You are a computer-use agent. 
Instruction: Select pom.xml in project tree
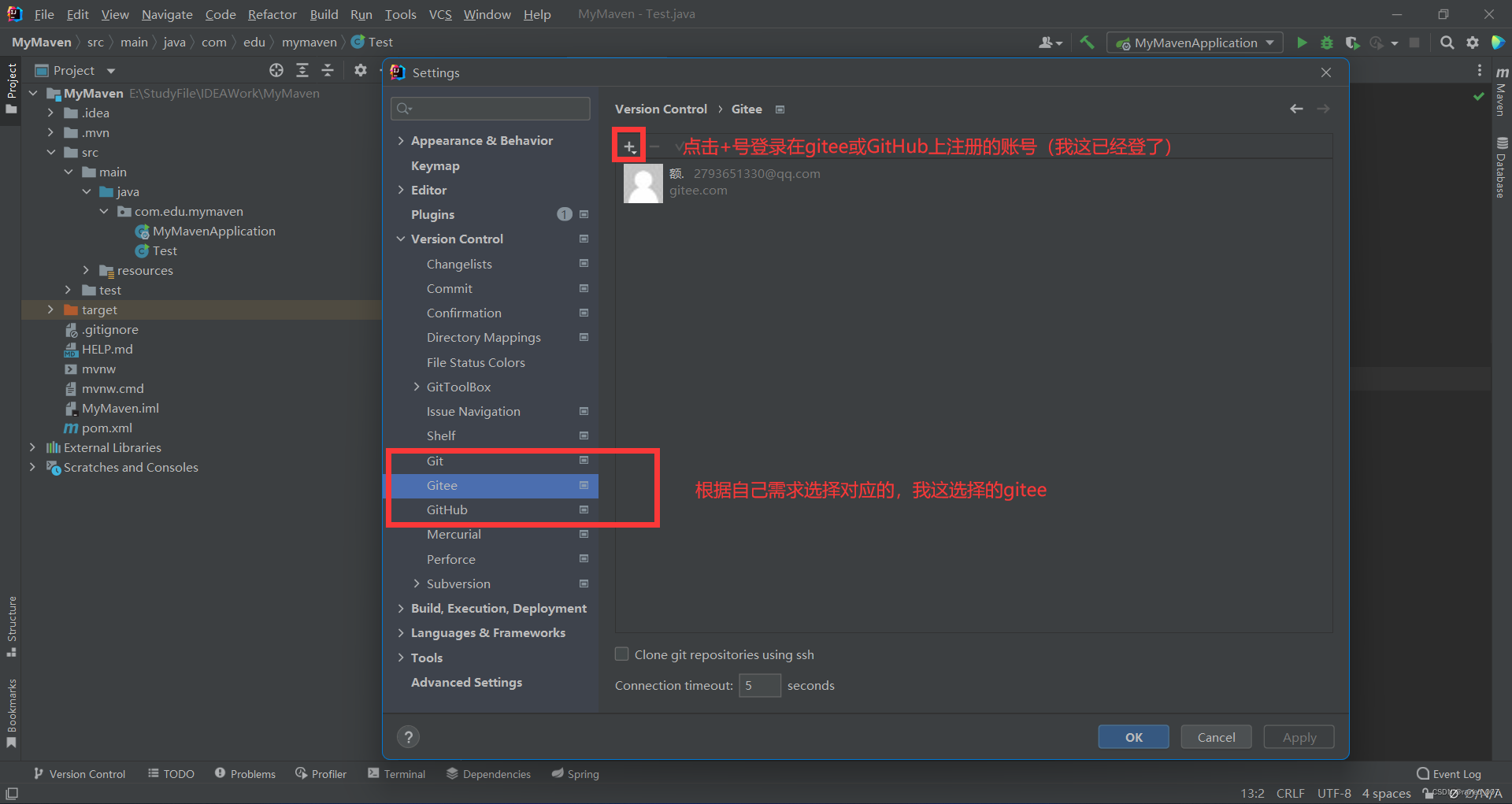click(x=106, y=428)
